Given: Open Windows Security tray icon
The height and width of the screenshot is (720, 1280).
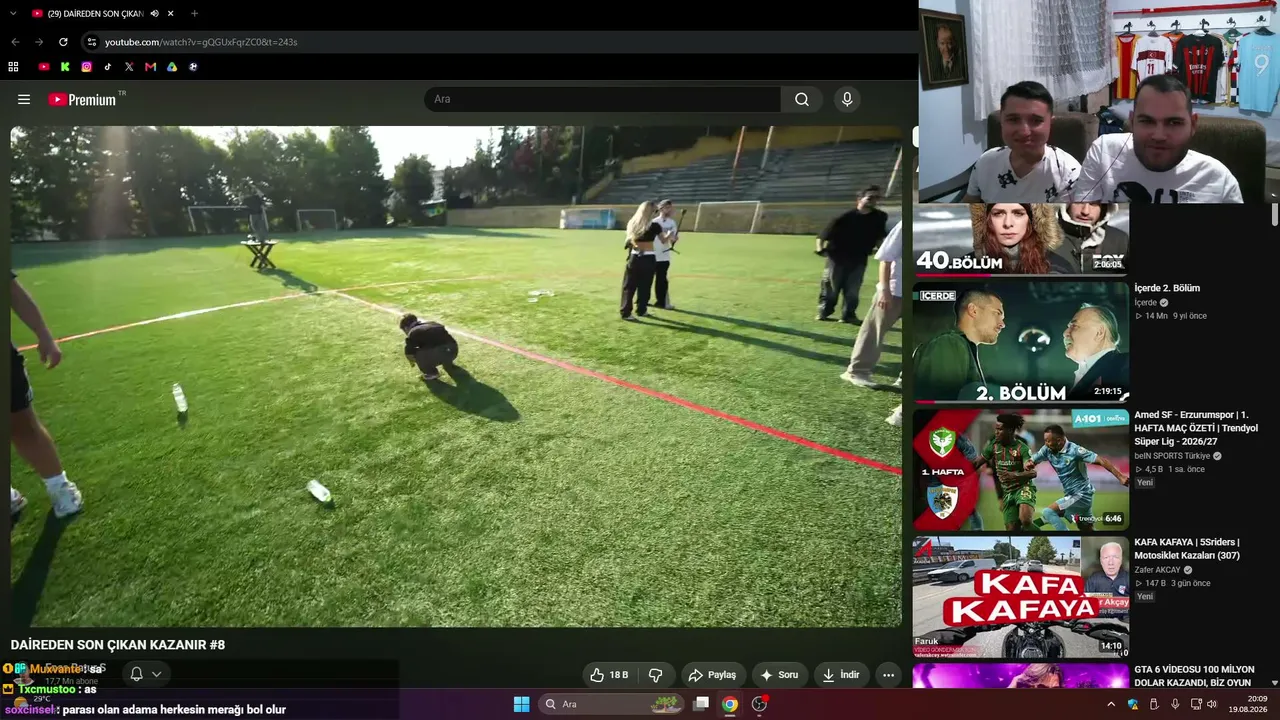Looking at the screenshot, I should coord(1132,704).
